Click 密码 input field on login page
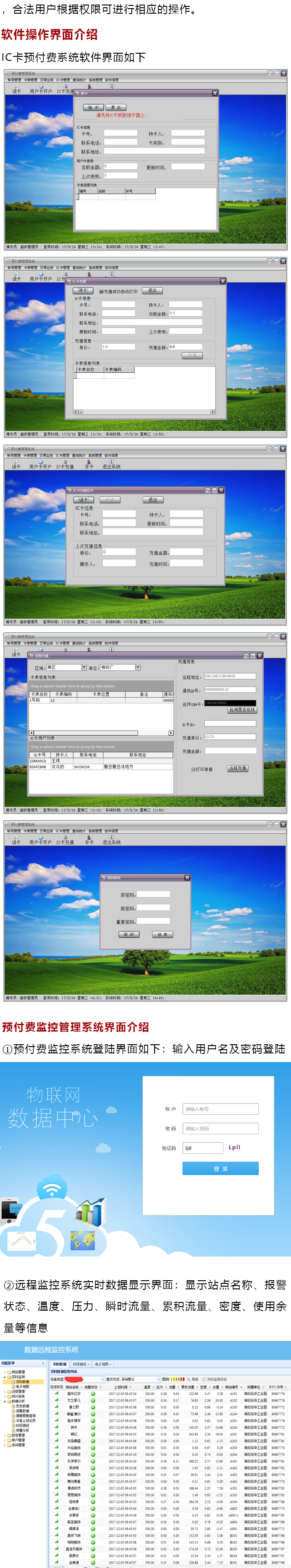 point(221,1128)
